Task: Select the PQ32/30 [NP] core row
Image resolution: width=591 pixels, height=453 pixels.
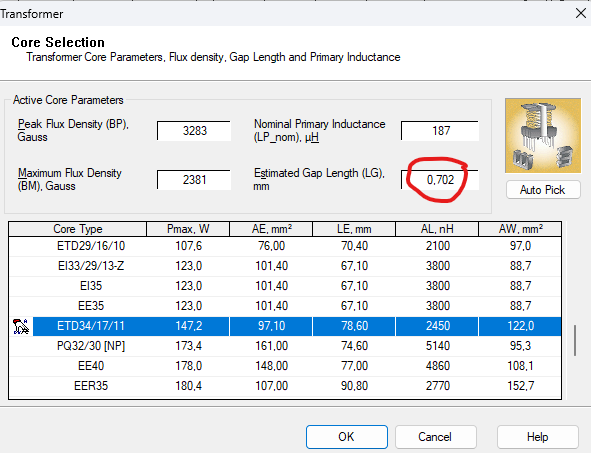Action: 285,346
